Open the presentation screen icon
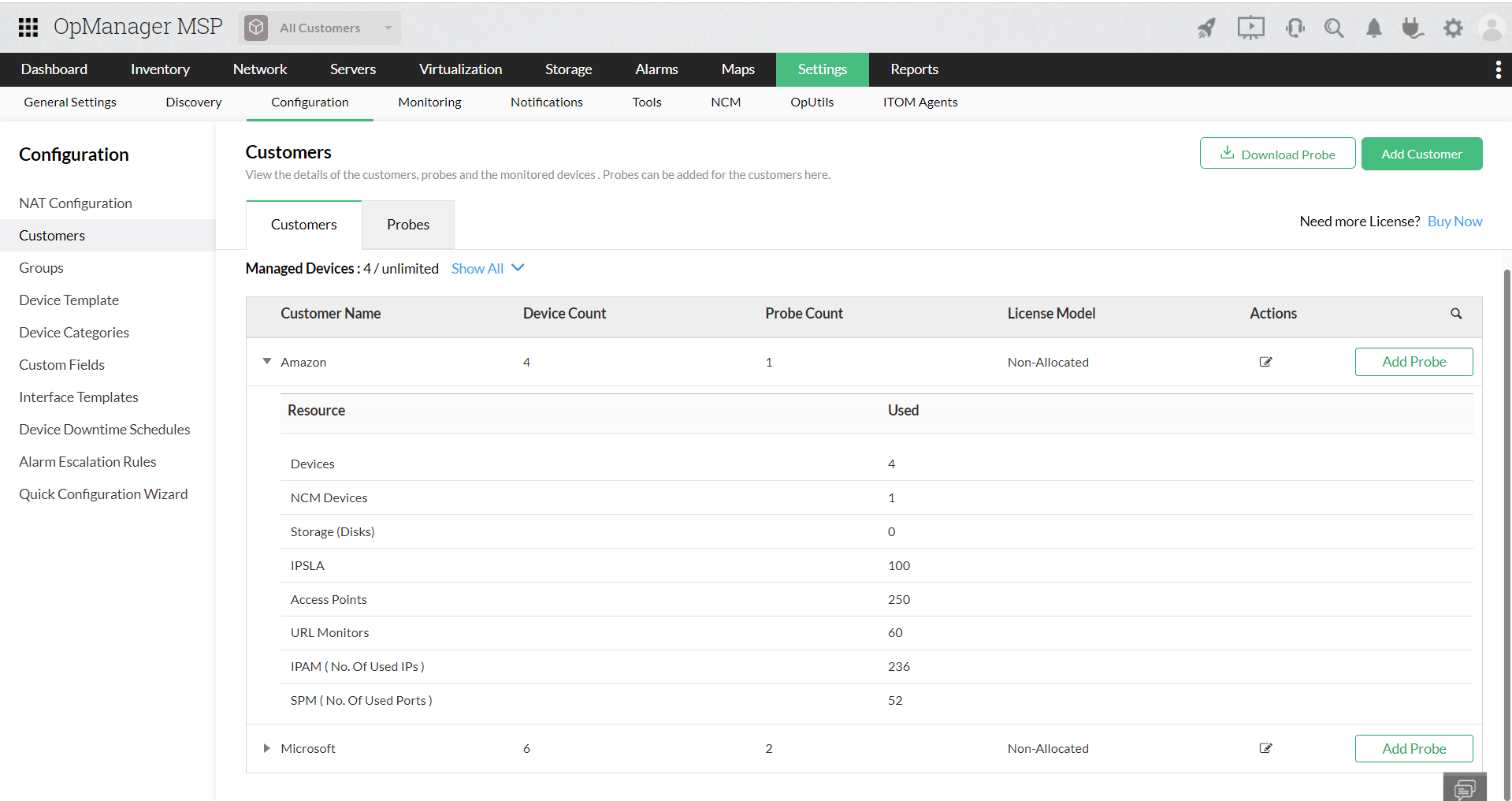The height and width of the screenshot is (801, 1512). point(1250,28)
